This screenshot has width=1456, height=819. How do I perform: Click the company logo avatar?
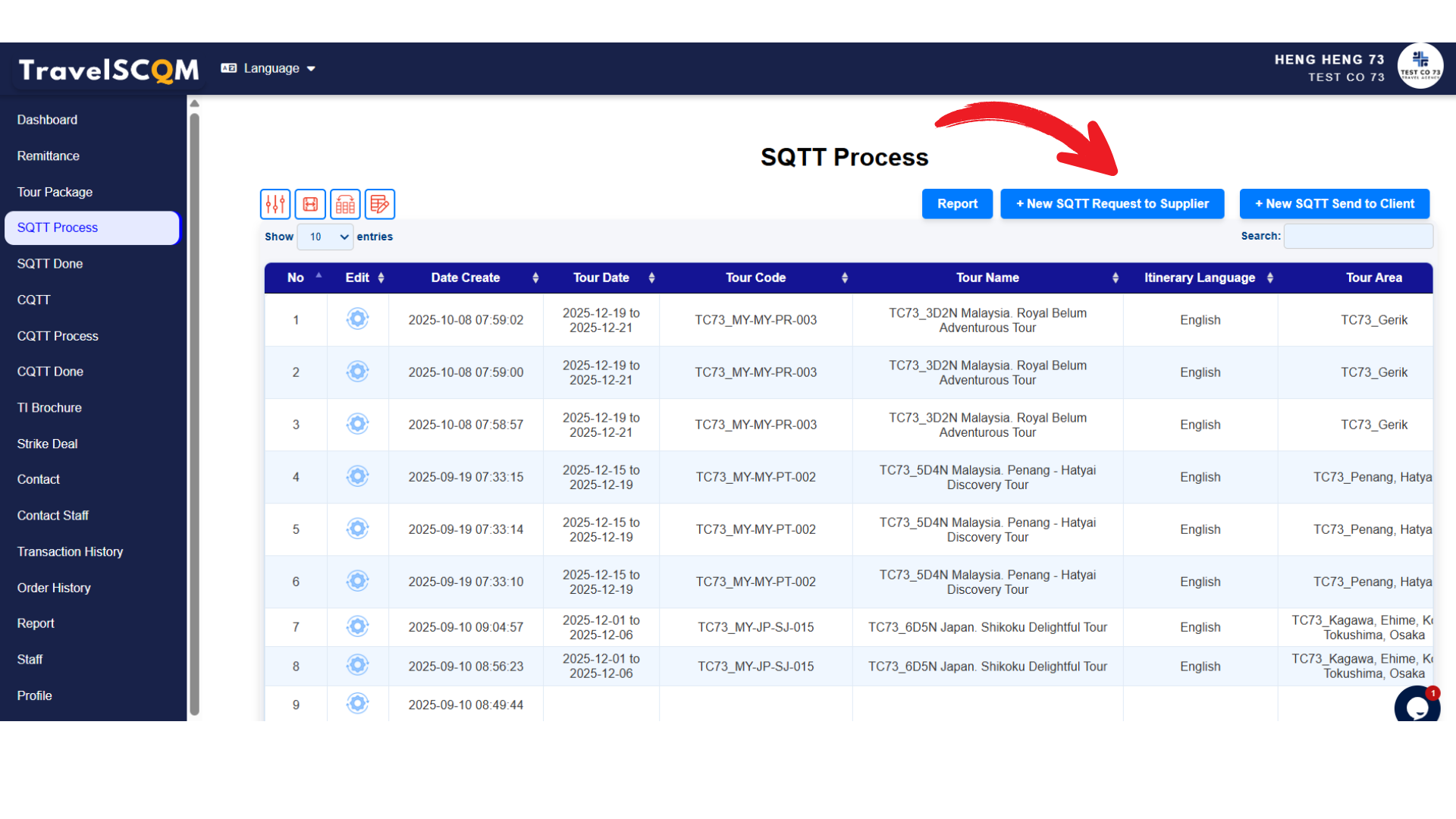(x=1420, y=67)
